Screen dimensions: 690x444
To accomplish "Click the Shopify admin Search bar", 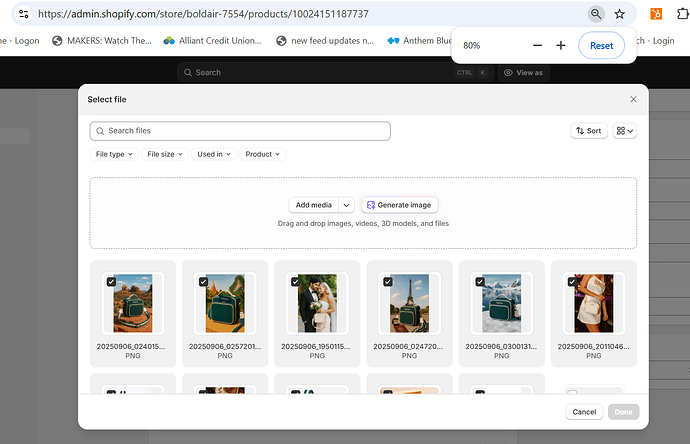I will click(336, 73).
